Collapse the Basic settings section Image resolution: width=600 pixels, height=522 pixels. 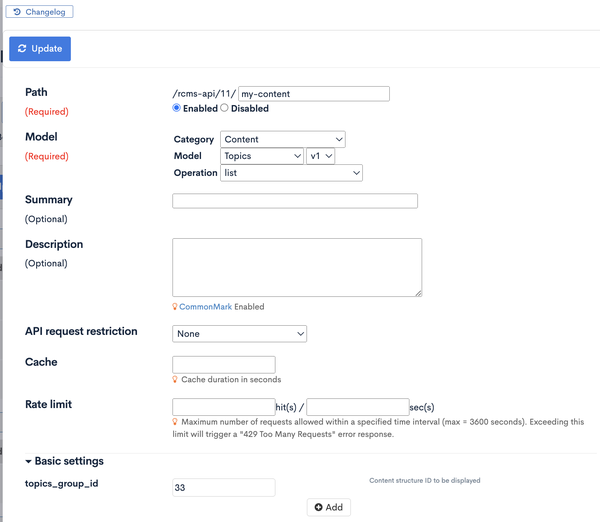(x=64, y=461)
